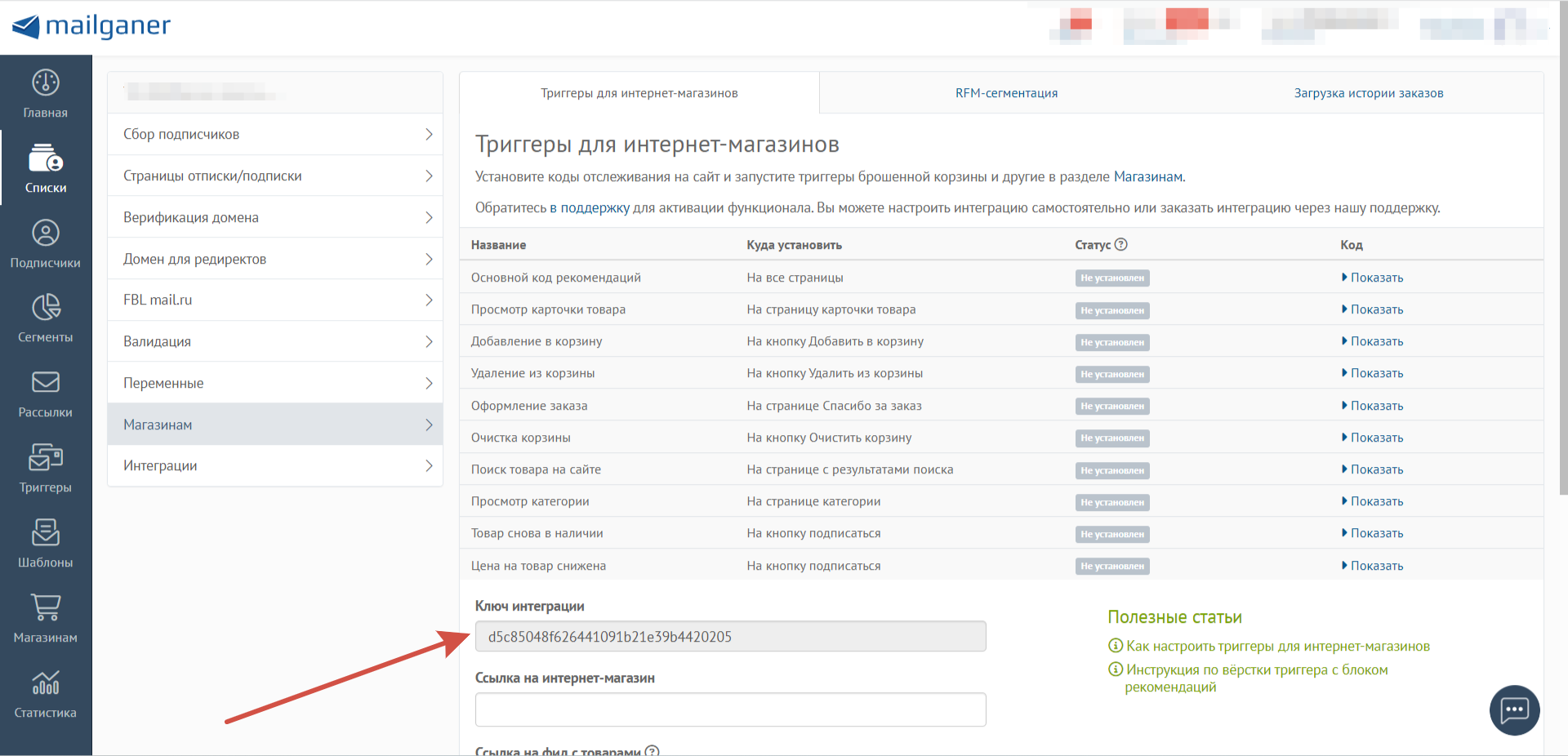Click На страницу карточки товара cell
This screenshot has width=1568, height=756.
831,309
